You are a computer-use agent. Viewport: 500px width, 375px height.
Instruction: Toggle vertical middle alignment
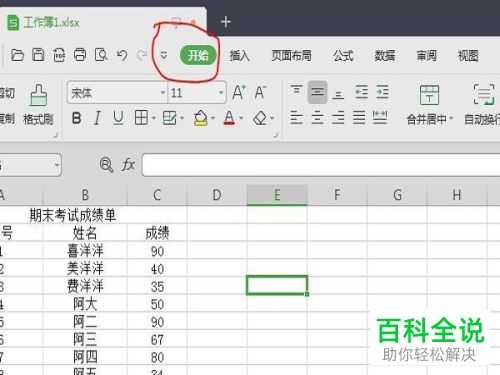coord(317,92)
